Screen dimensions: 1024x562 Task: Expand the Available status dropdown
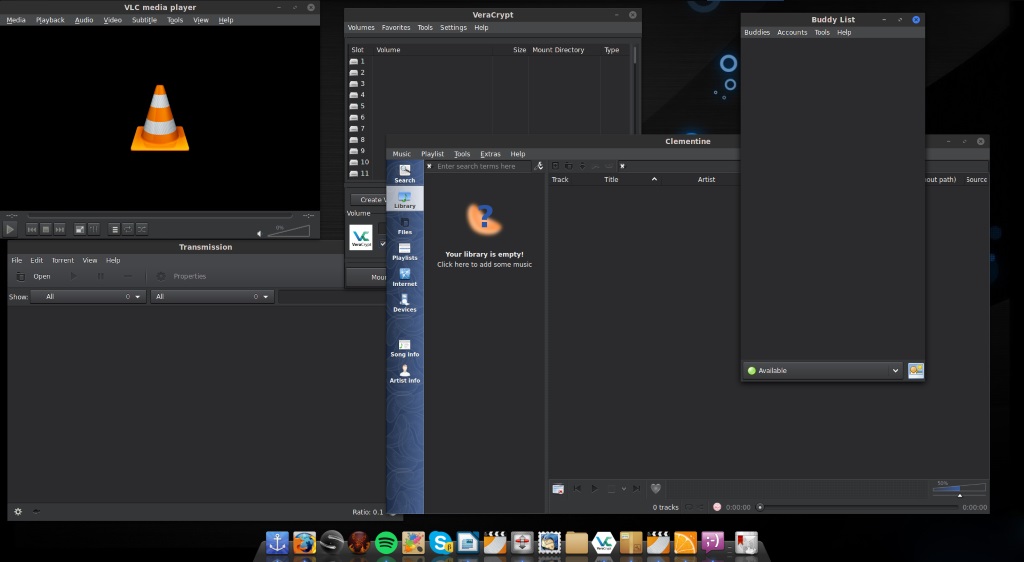point(823,370)
